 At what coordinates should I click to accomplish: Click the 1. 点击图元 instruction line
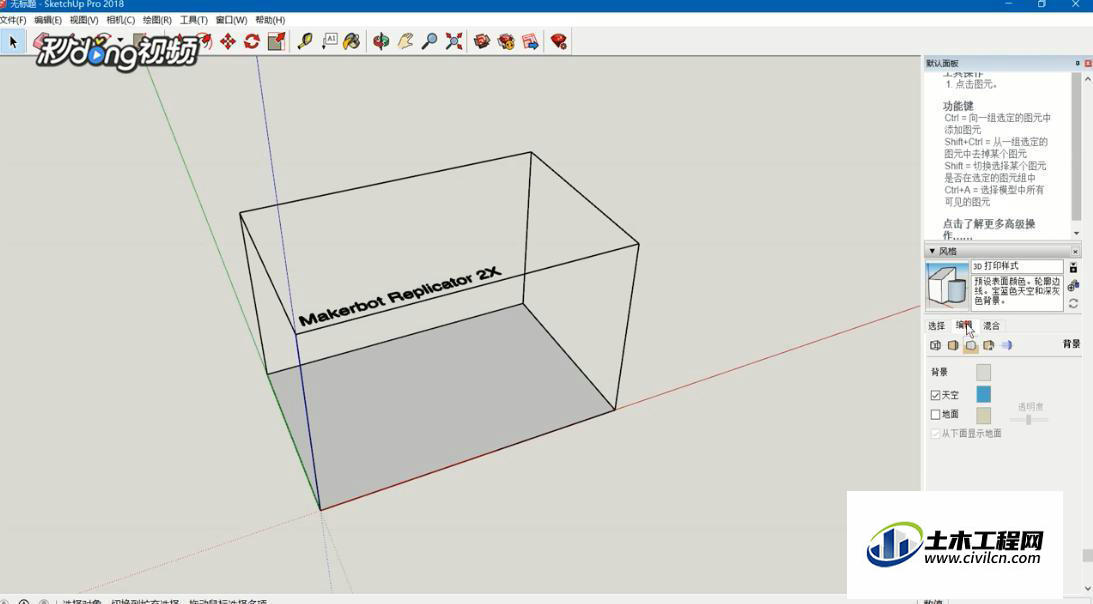pyautogui.click(x=972, y=84)
